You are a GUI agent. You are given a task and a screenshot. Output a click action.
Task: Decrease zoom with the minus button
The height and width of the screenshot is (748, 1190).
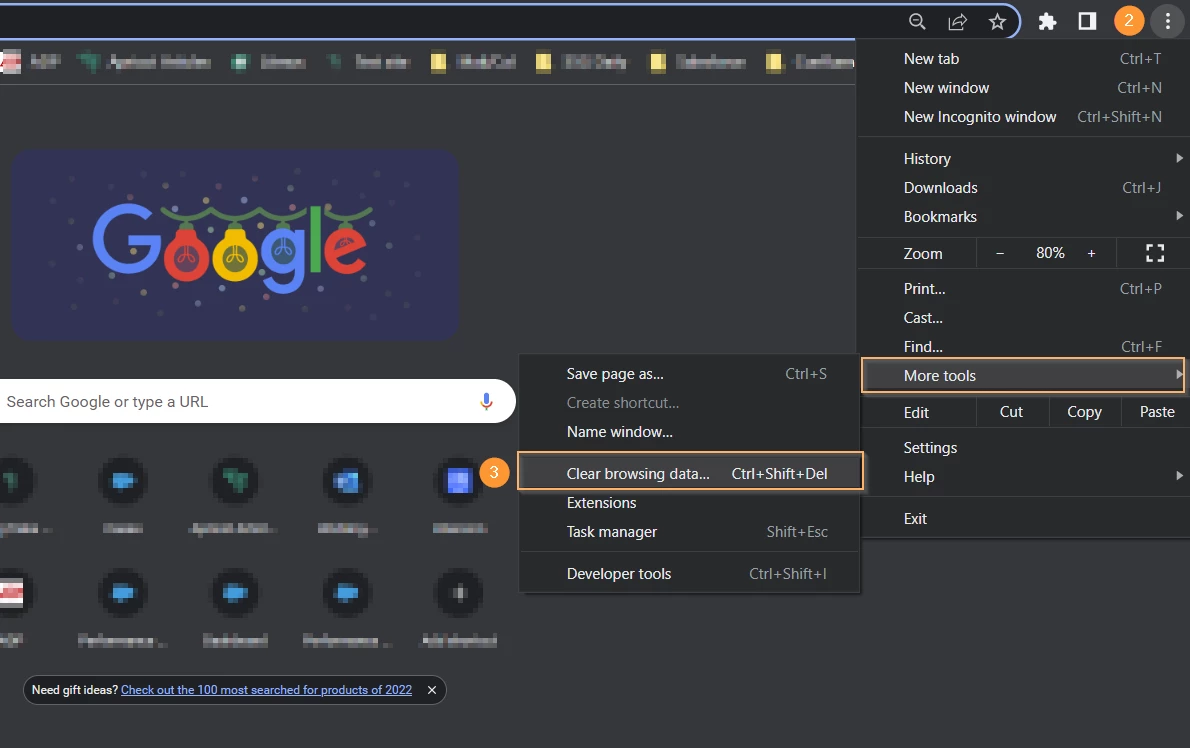coord(1000,253)
